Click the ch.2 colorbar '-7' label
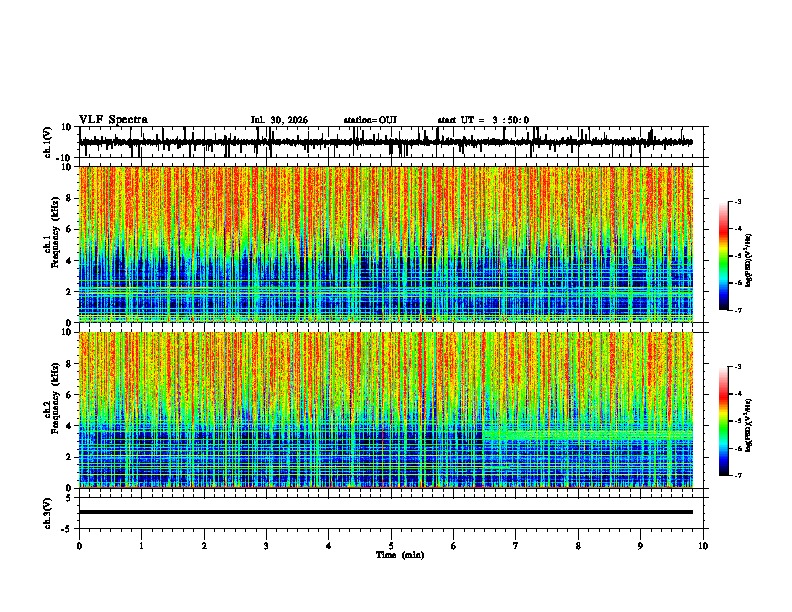 tap(738, 475)
